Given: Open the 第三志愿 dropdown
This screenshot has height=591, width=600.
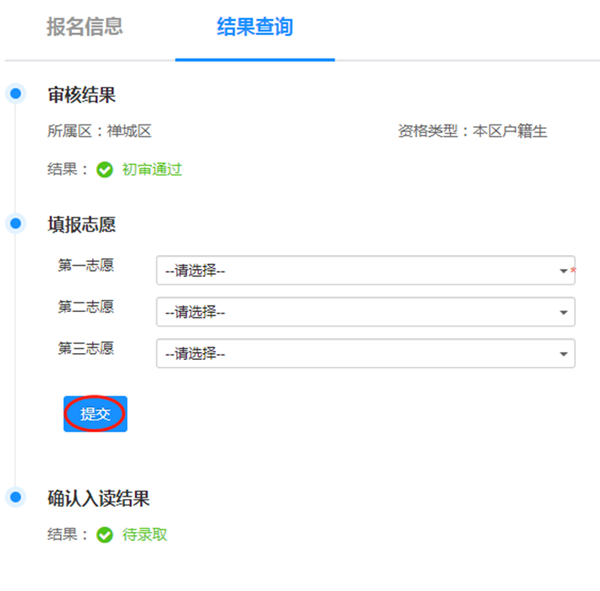Looking at the screenshot, I should pos(360,353).
